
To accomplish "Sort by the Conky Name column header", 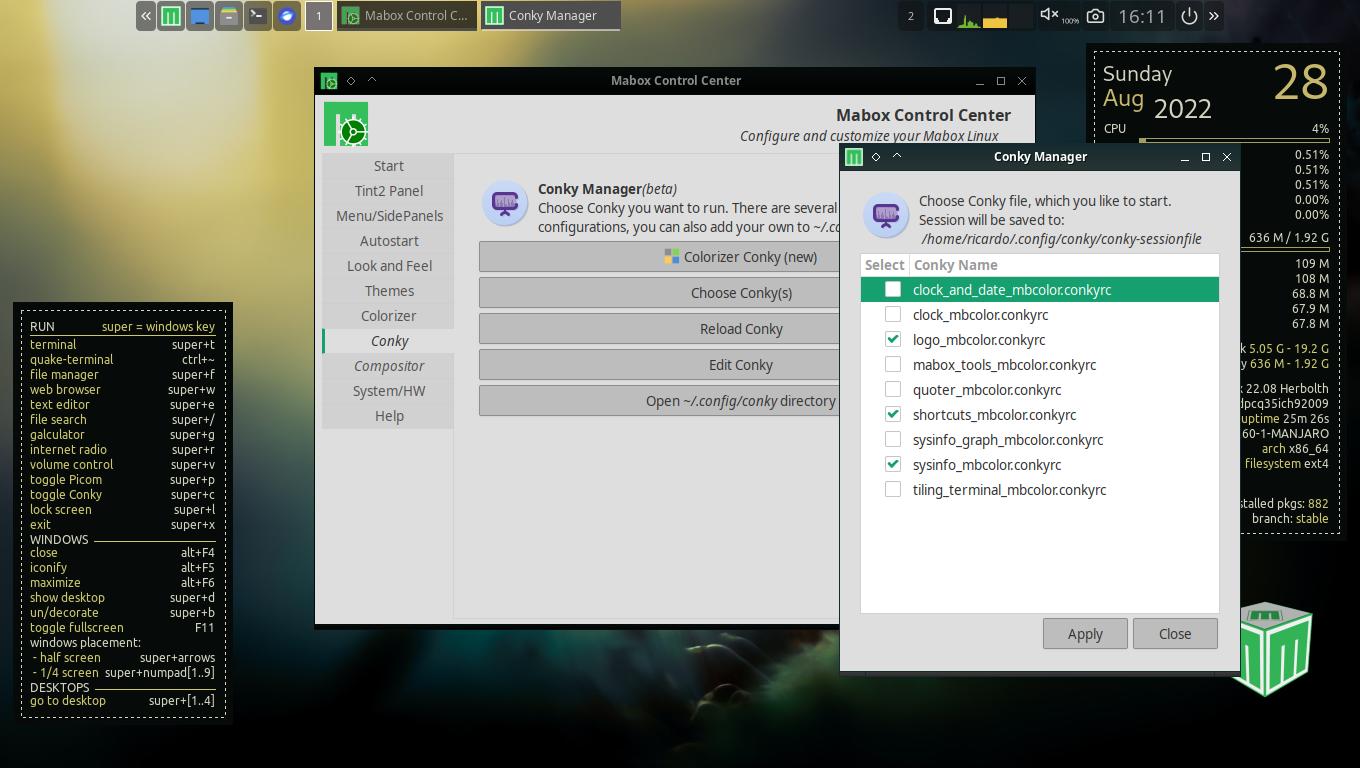I will pyautogui.click(x=1064, y=265).
